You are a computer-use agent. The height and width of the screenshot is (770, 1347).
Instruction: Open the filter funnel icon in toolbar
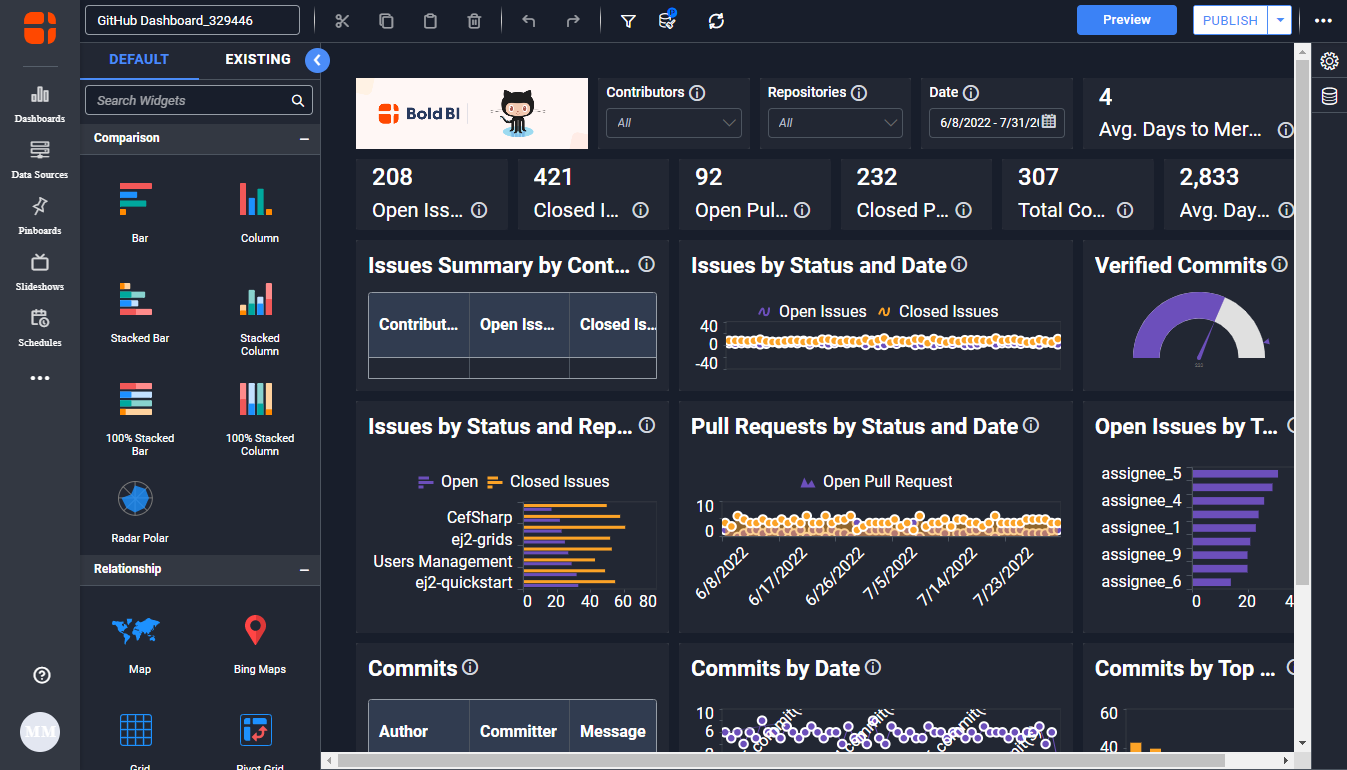[x=628, y=21]
